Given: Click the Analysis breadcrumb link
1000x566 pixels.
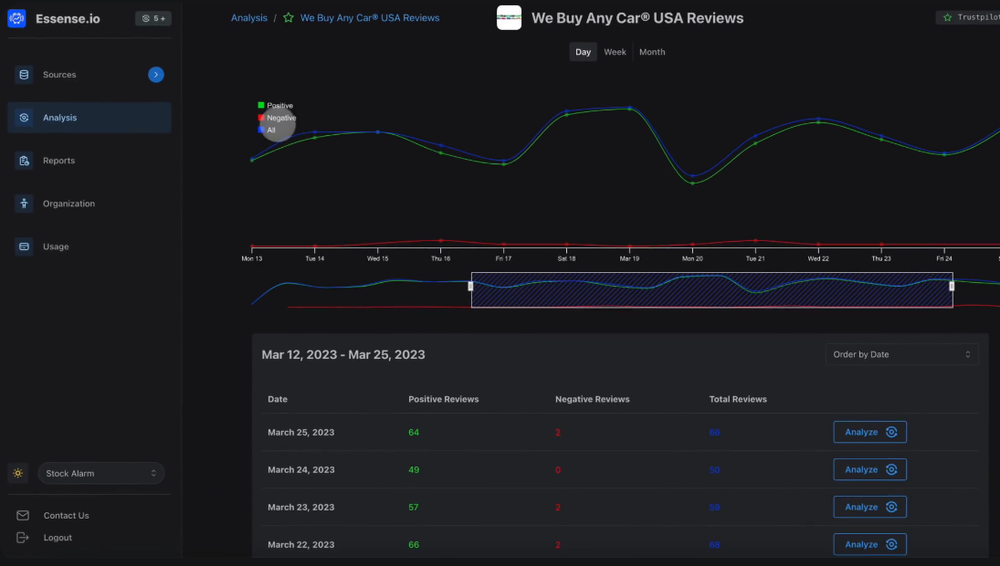Looking at the screenshot, I should tap(249, 18).
